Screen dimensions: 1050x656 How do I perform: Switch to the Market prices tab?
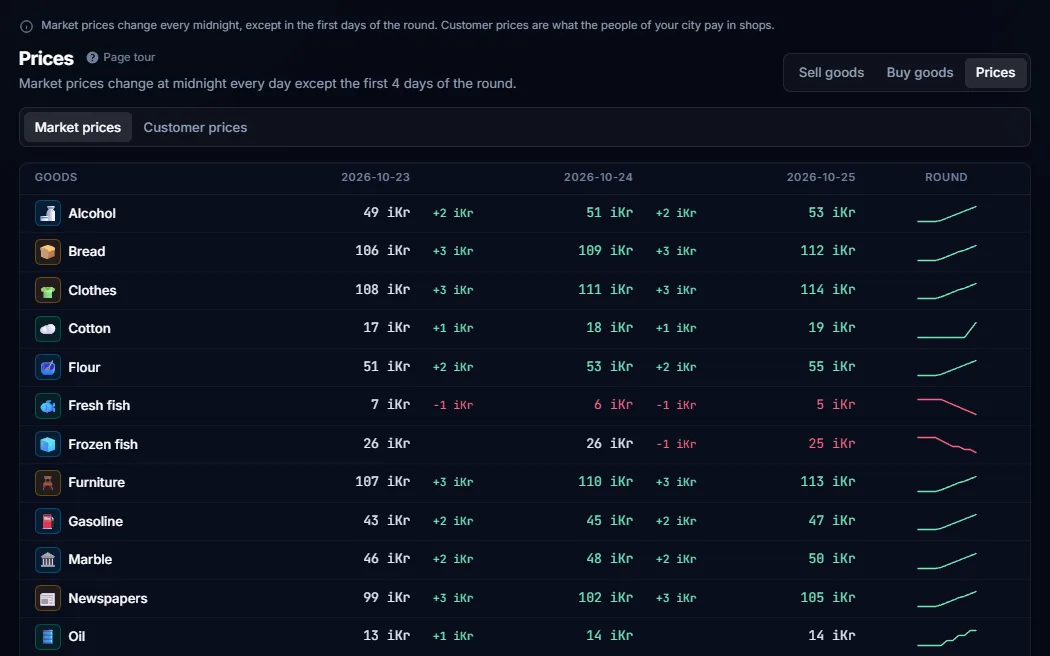[x=78, y=127]
